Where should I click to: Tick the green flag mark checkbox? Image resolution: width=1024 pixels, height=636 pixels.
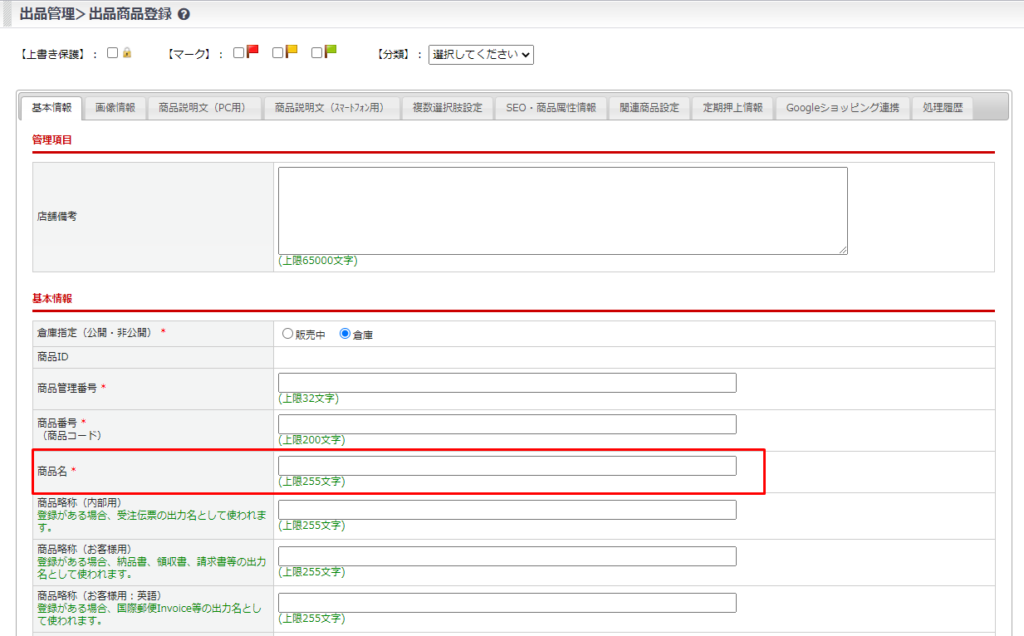pyautogui.click(x=317, y=53)
